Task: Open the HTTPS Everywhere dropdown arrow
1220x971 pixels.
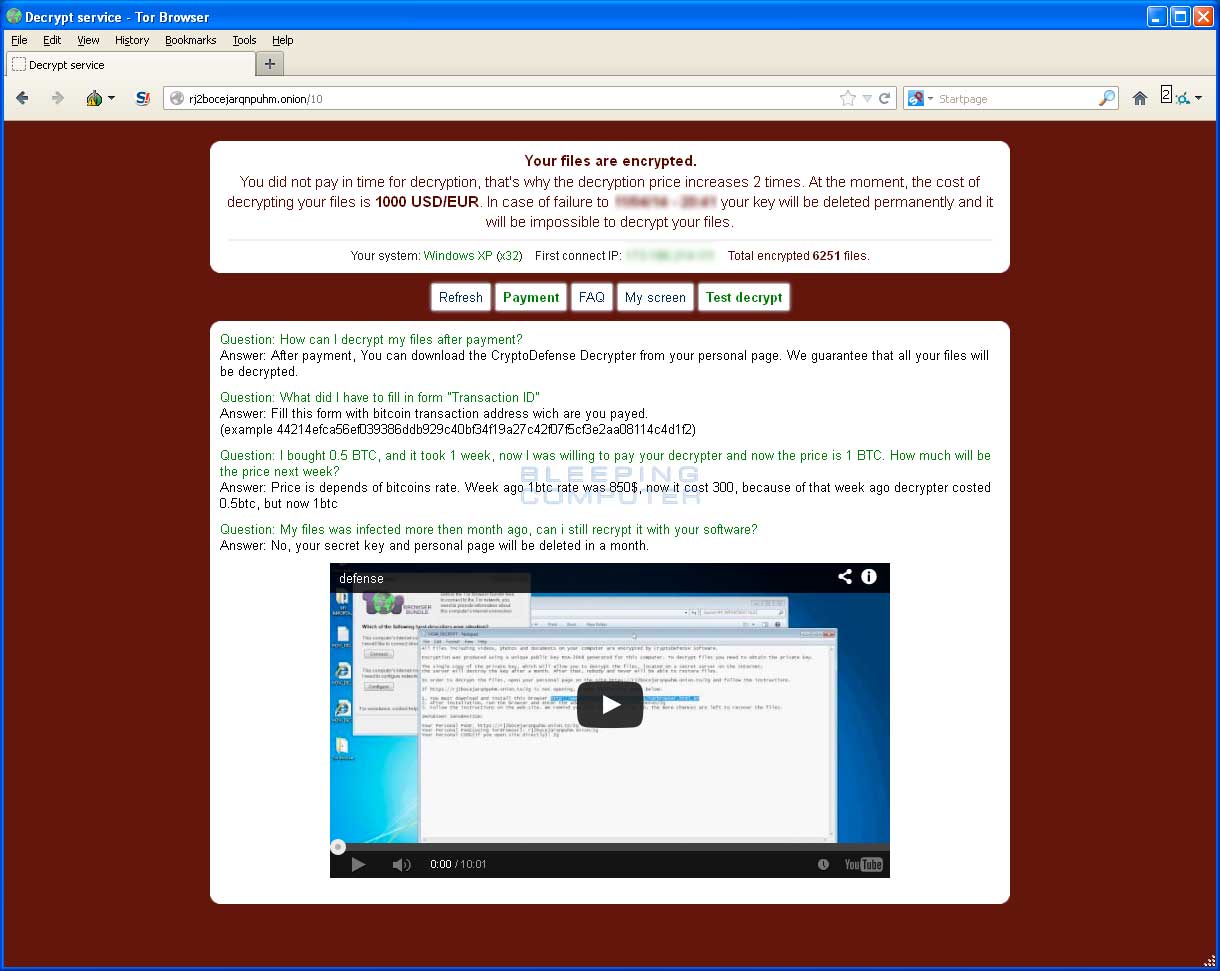Action: (x=1198, y=98)
